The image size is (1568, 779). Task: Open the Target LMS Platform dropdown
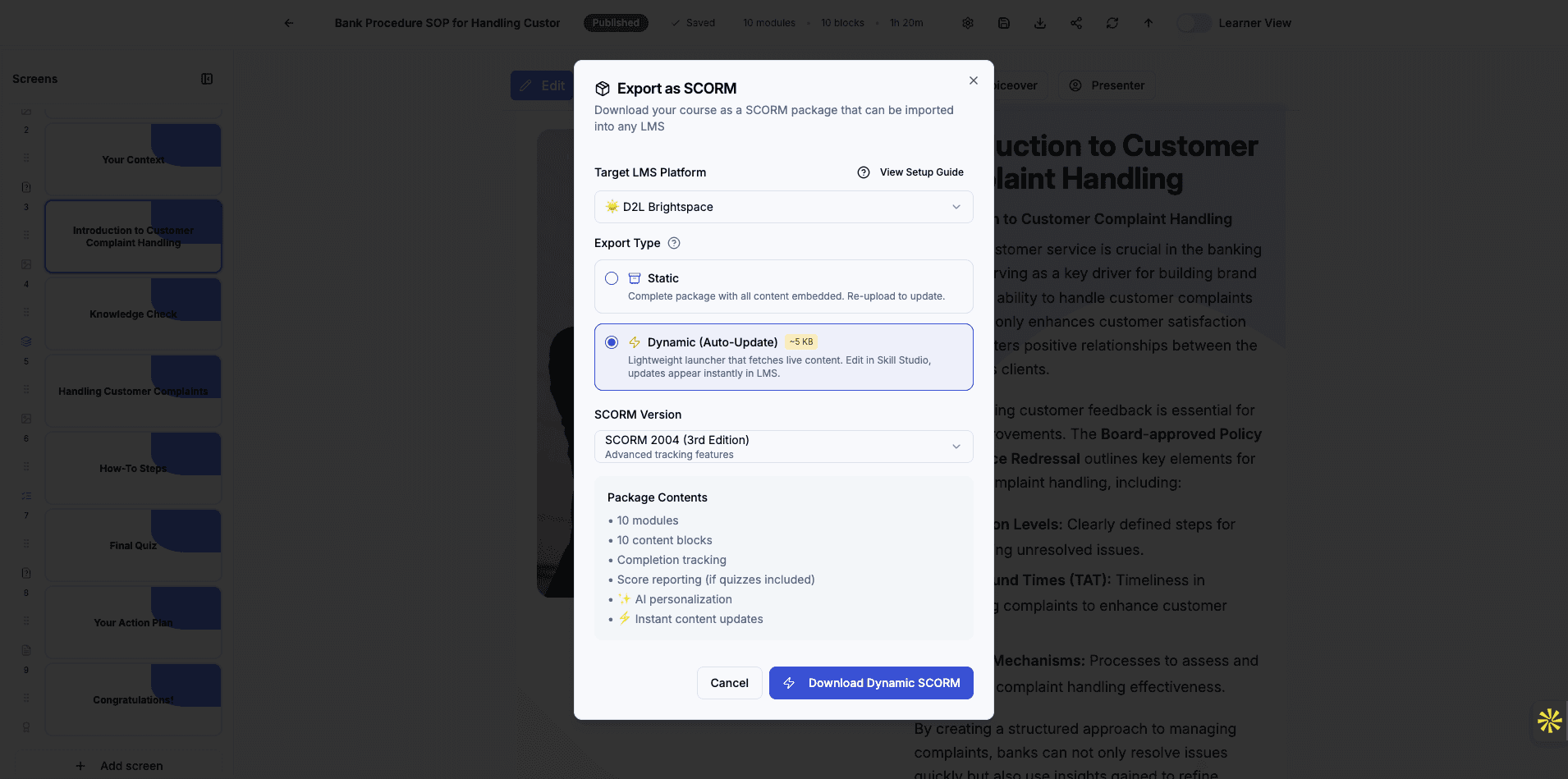[x=783, y=206]
